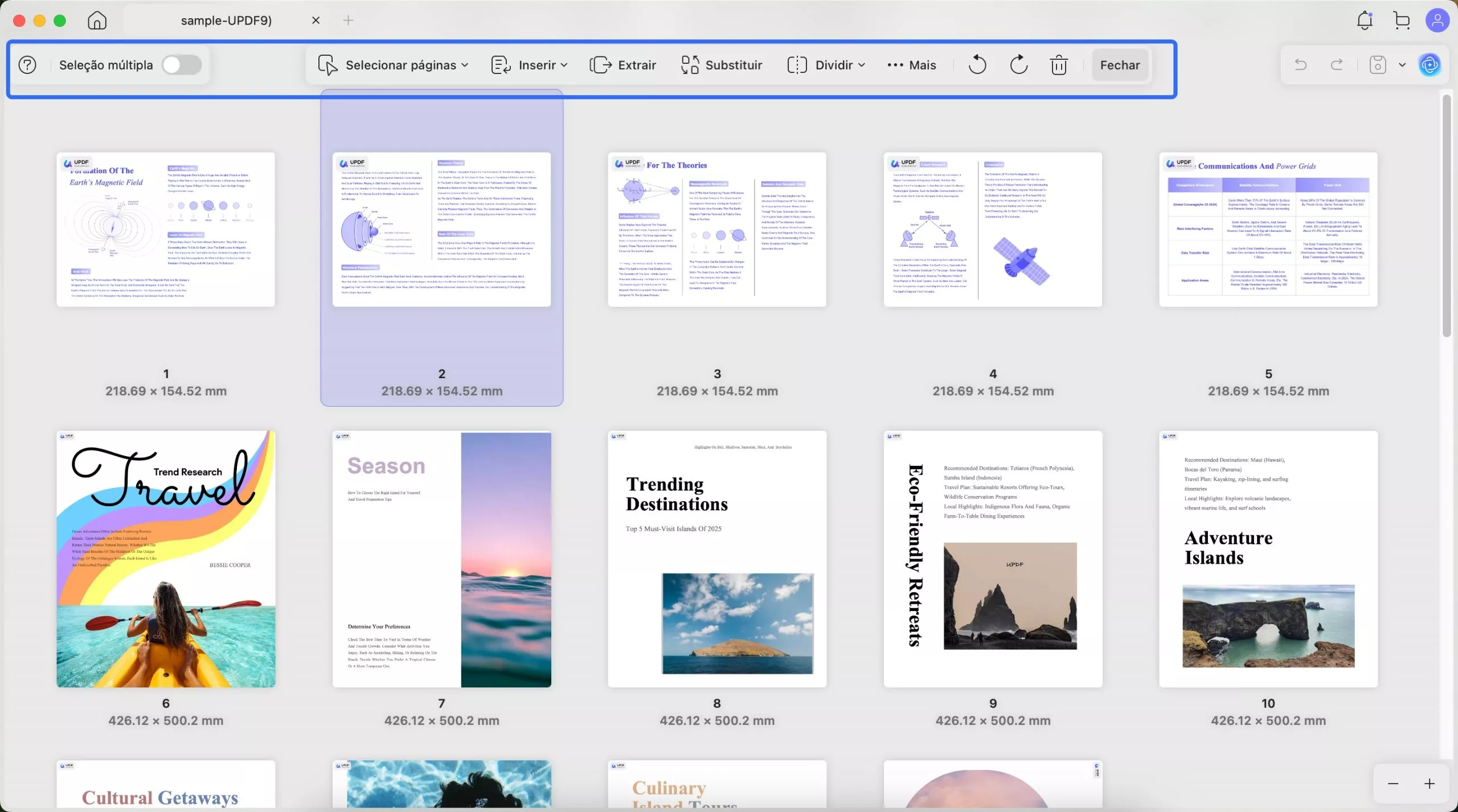Click the save icon
The image size is (1458, 812).
[x=1377, y=65]
